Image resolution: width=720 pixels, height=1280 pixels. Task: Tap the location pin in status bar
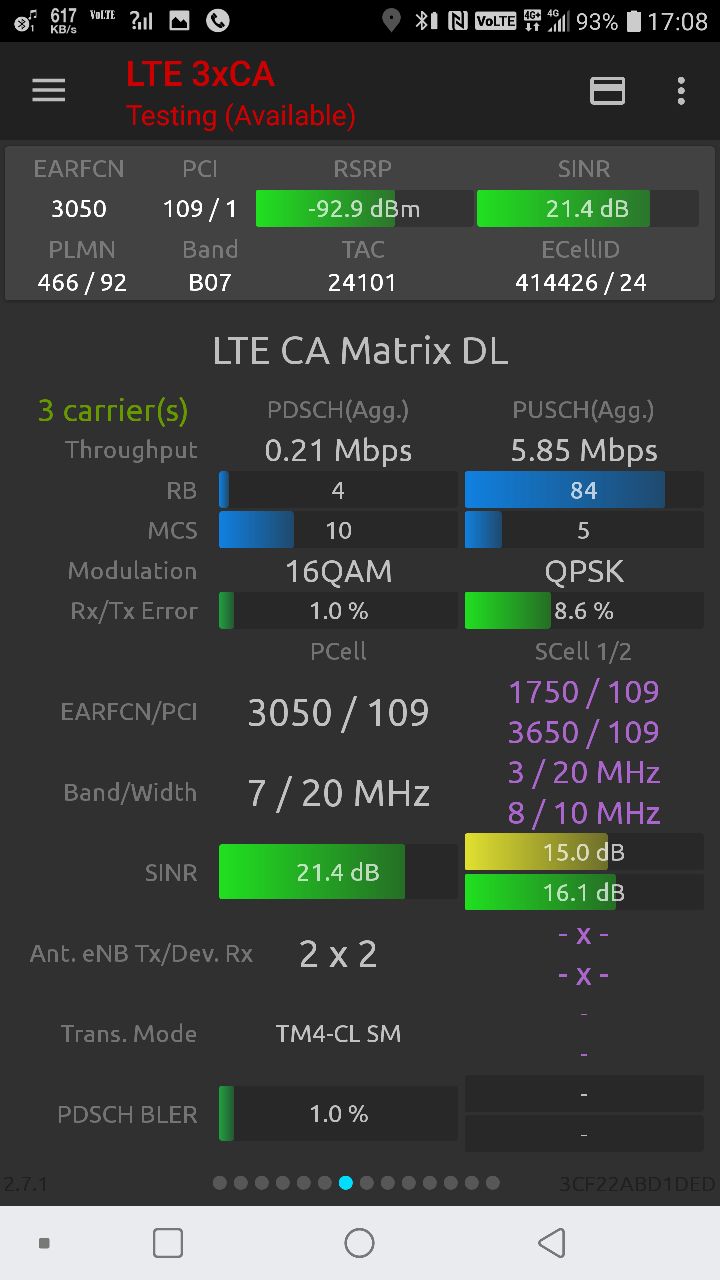click(x=391, y=20)
